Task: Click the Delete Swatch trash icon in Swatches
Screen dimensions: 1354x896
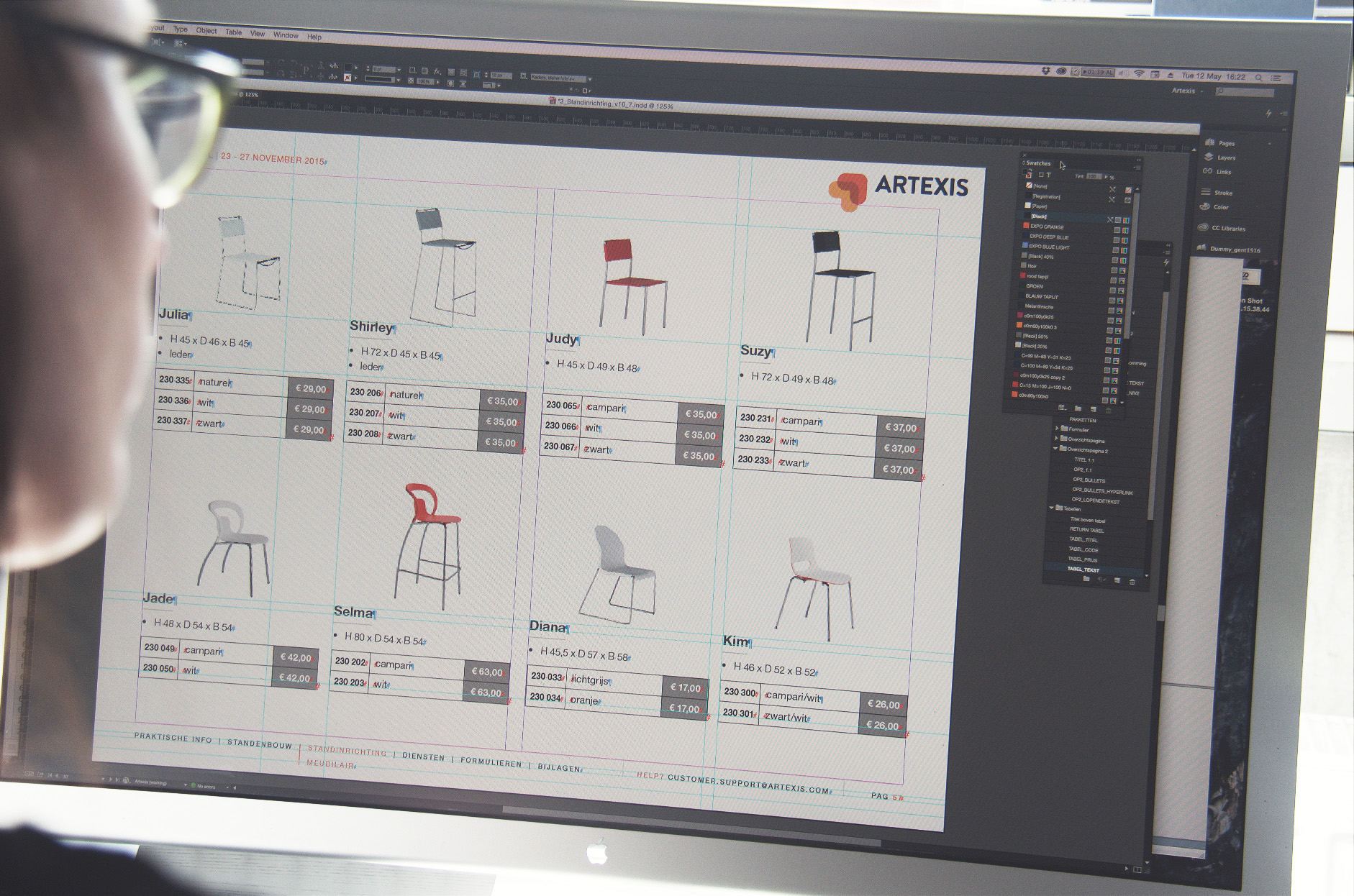Action: coord(1108,411)
